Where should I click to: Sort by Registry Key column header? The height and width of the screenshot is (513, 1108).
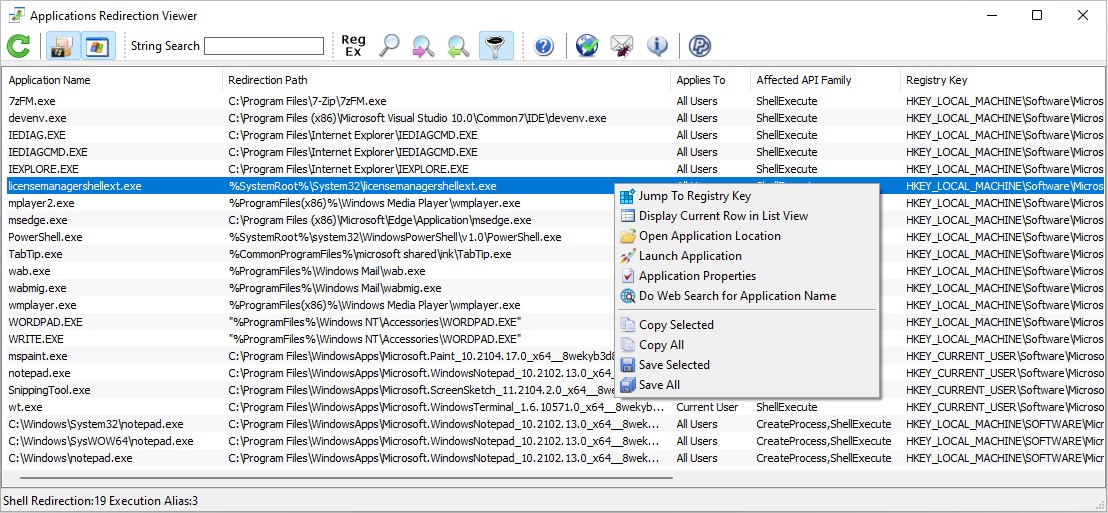(1002, 80)
